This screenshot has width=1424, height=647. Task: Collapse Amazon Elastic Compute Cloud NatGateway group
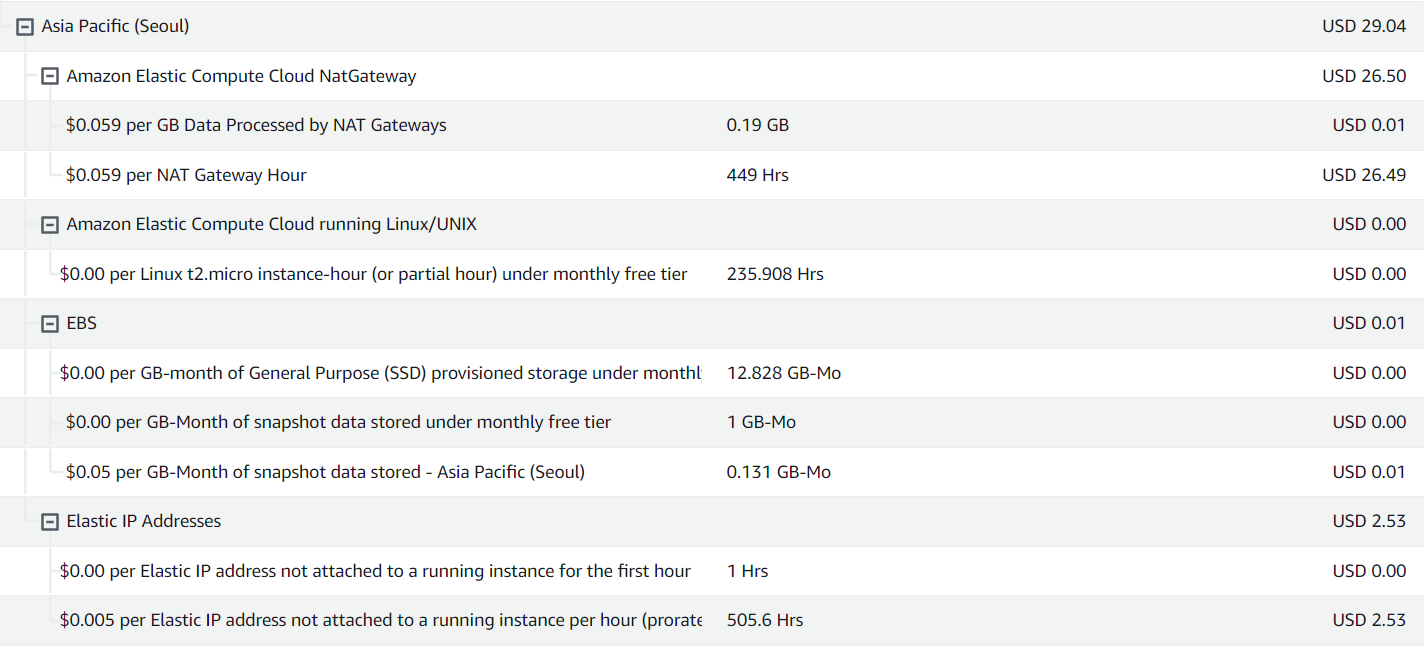click(50, 76)
